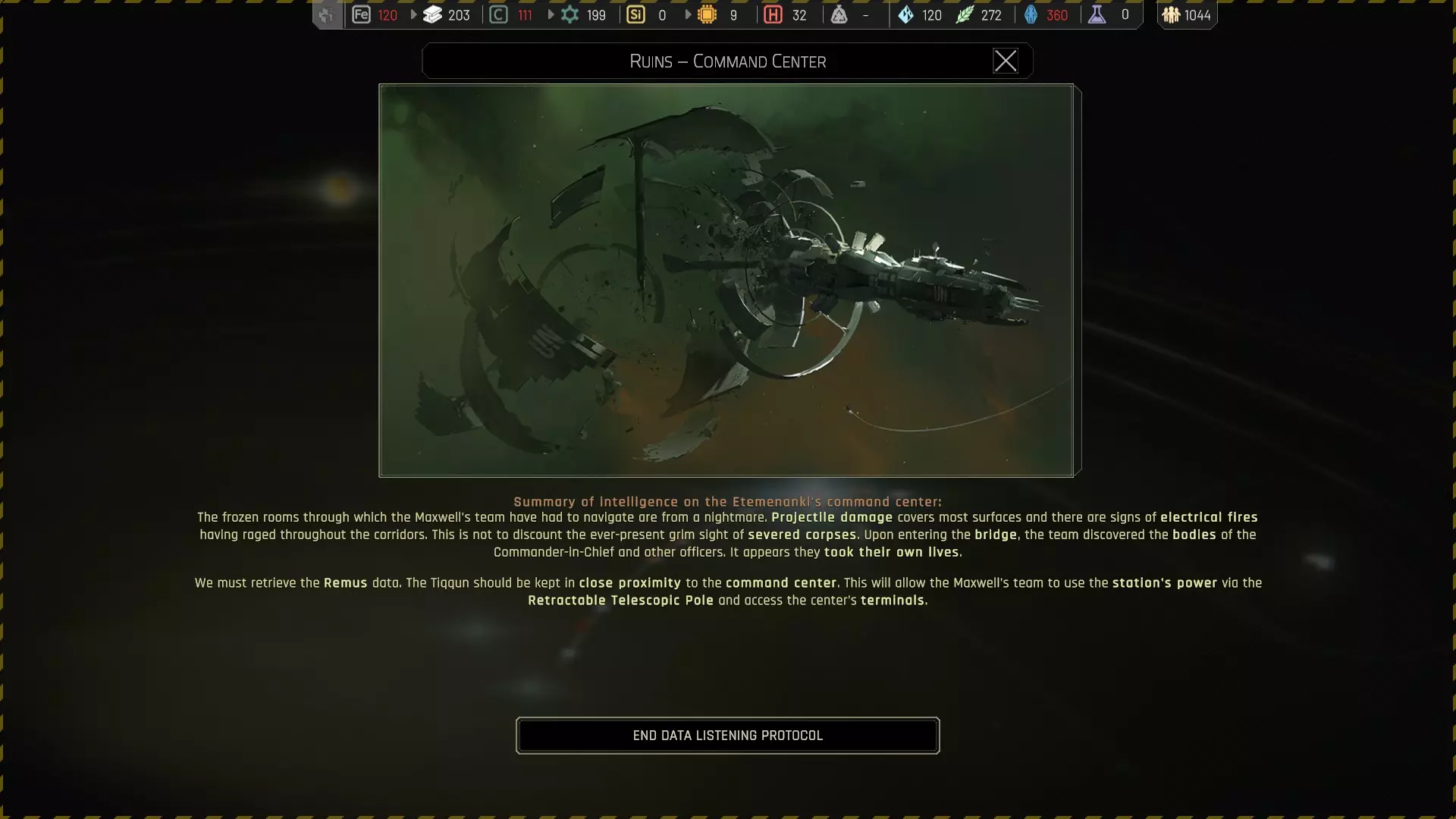The image size is (1456, 819).
Task: Click the grey planet icon at toolbar start
Action: 327,15
